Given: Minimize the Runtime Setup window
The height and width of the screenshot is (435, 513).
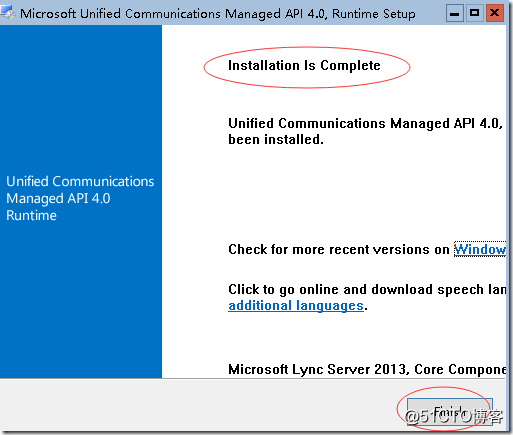Looking at the screenshot, I should tap(455, 13).
